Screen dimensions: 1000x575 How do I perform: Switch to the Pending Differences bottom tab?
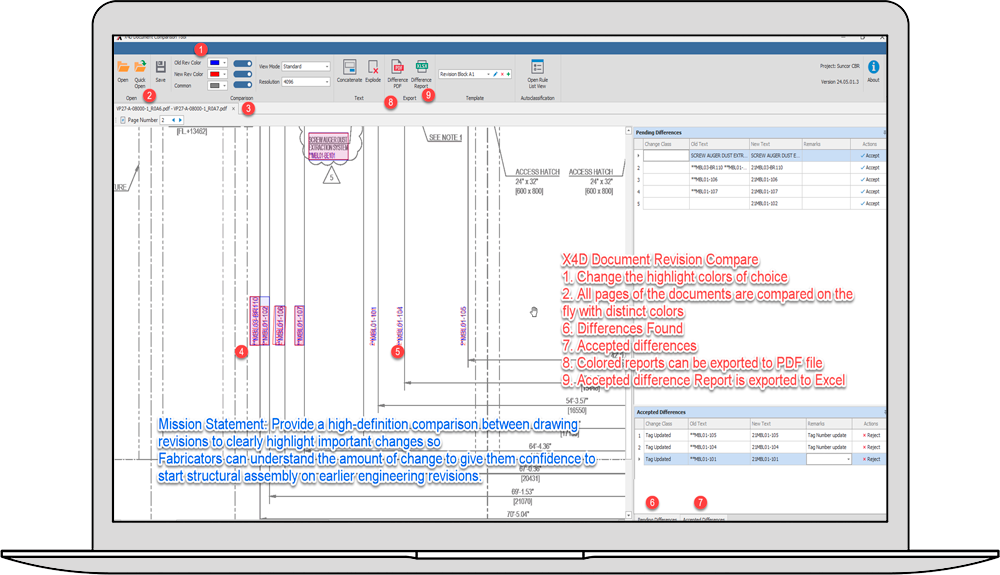click(657, 519)
